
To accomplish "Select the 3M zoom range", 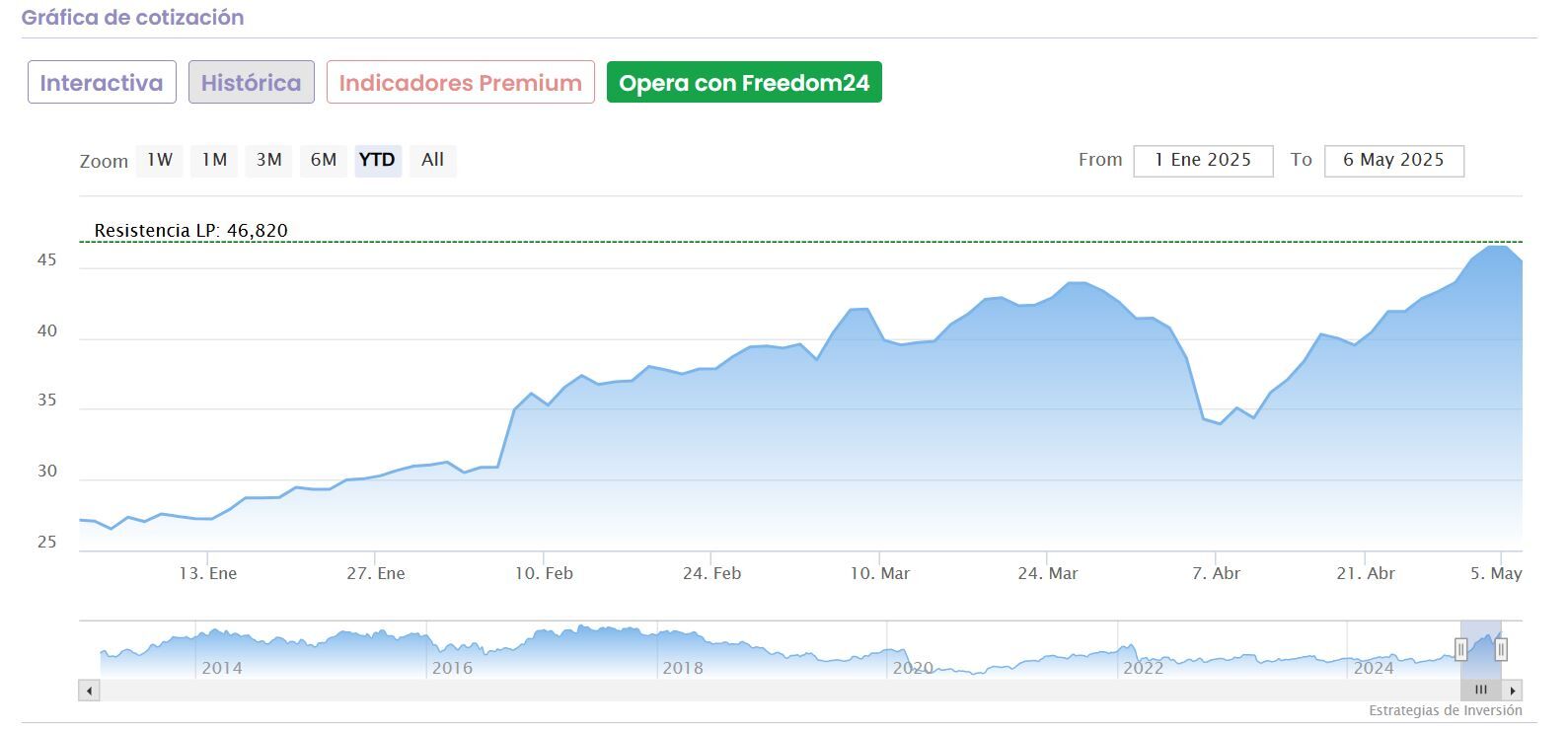I will pos(268,160).
